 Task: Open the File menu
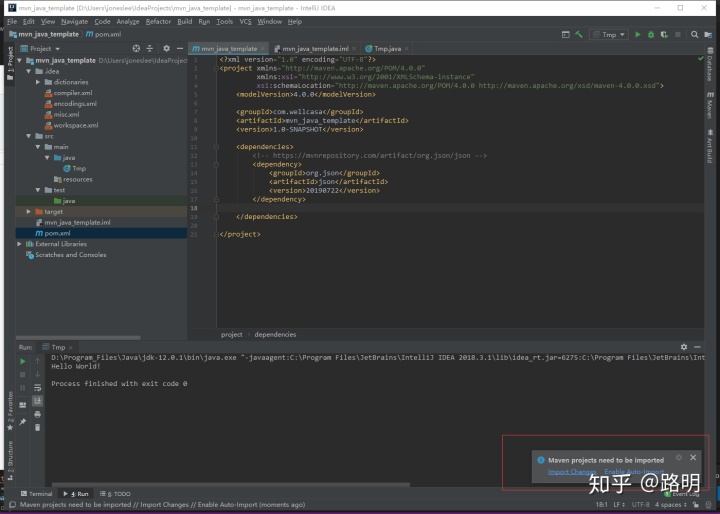click(12, 22)
